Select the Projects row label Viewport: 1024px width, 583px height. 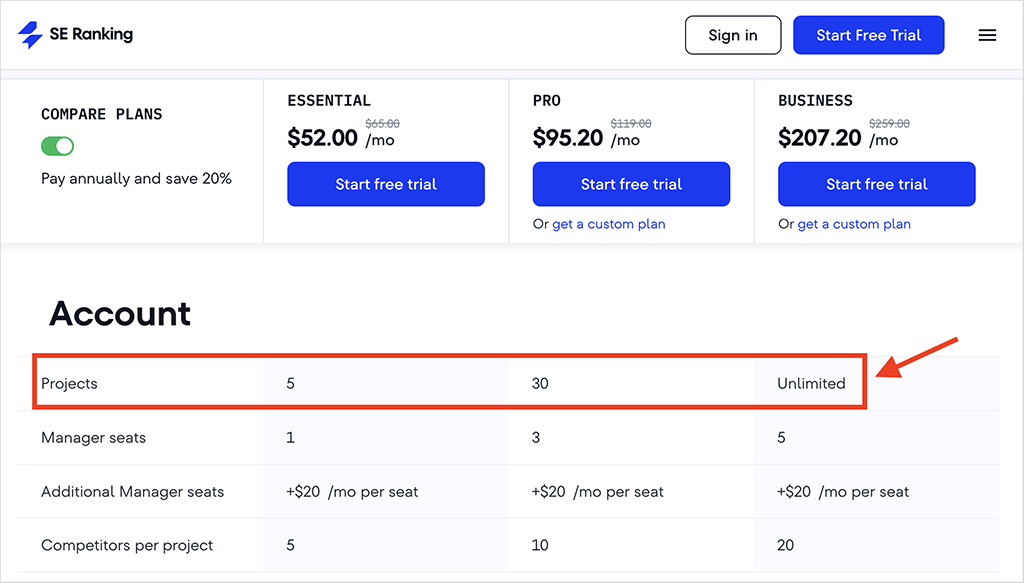click(x=69, y=383)
